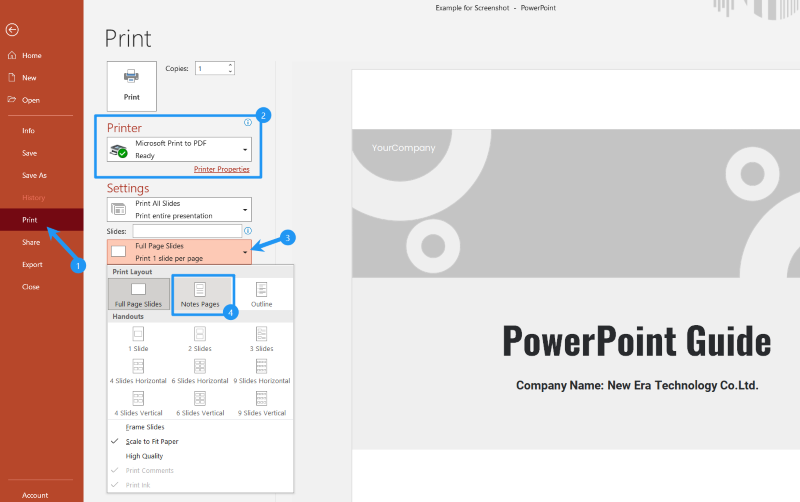
Task: Select the Print sidebar entry
Action: (x=41, y=220)
